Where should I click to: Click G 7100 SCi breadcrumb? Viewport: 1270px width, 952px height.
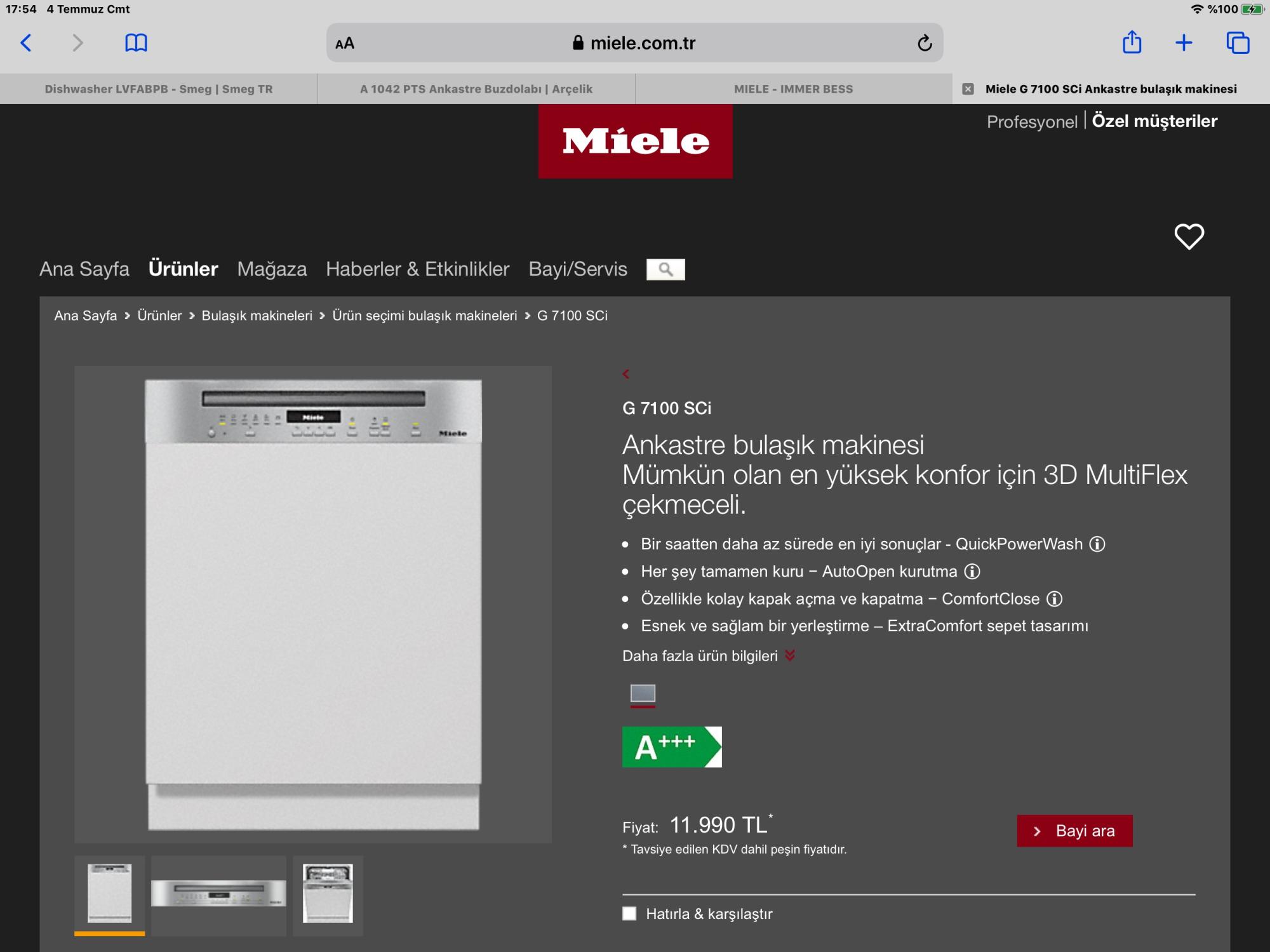(x=572, y=316)
